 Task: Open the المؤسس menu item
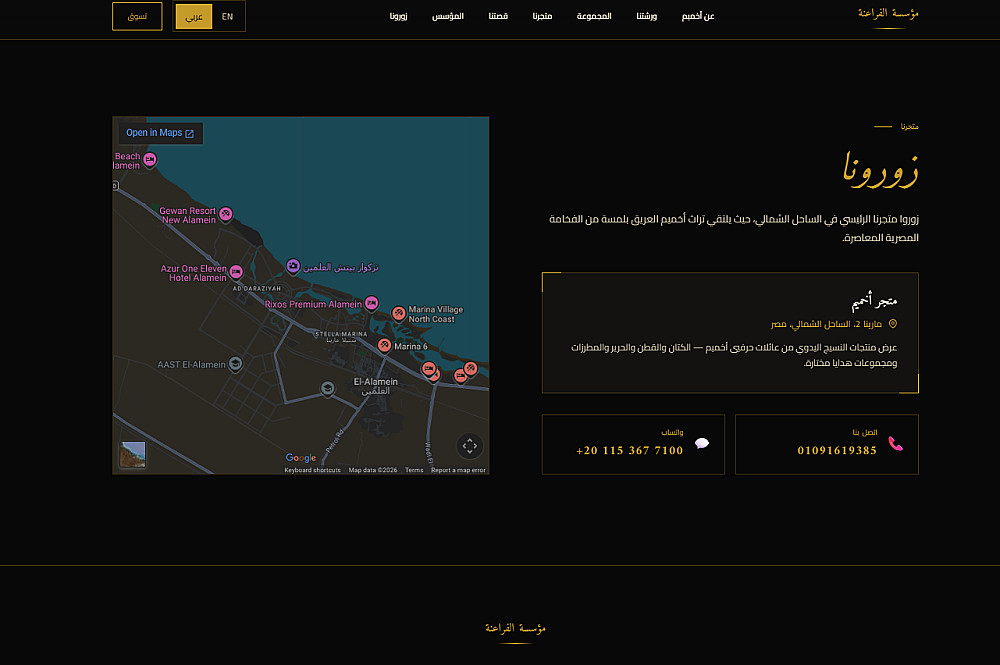tap(448, 16)
